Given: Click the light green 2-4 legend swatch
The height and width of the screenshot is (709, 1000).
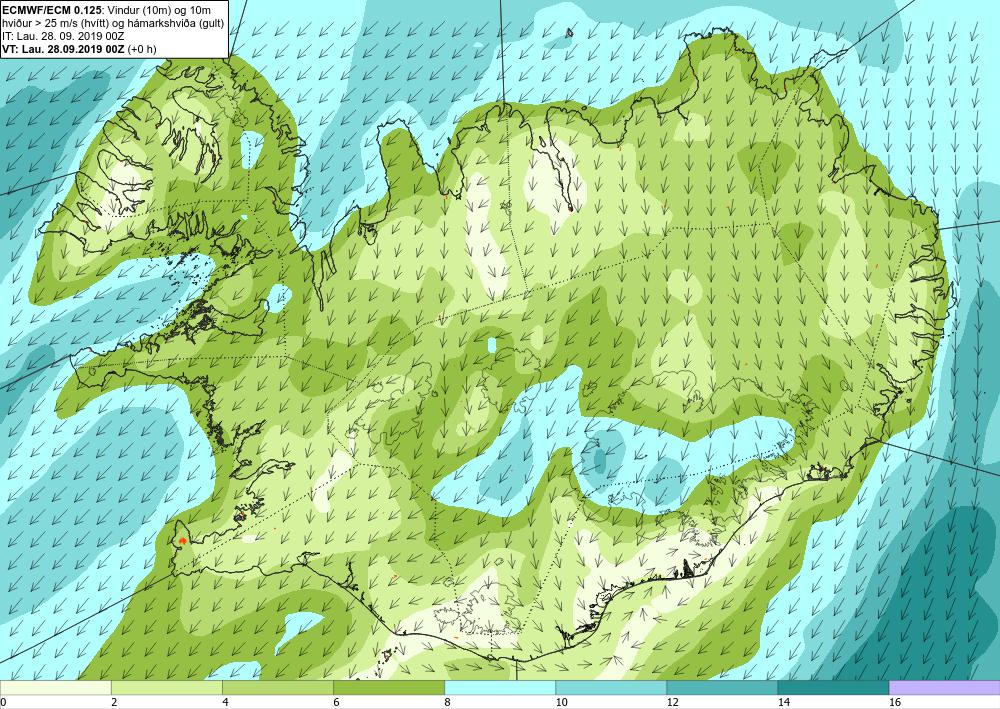Looking at the screenshot, I should point(166,687).
